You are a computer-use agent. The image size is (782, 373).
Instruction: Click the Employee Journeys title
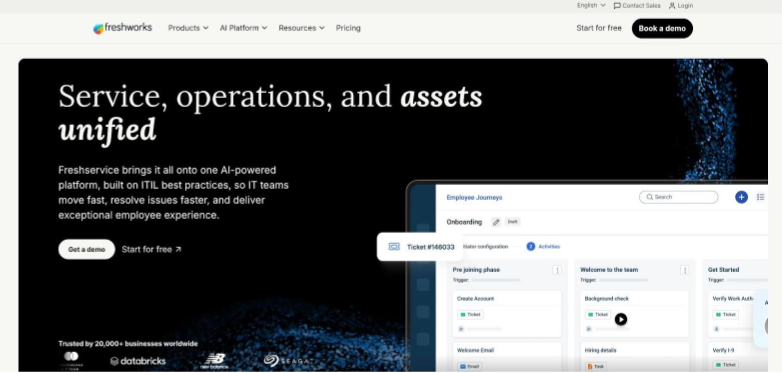point(474,197)
